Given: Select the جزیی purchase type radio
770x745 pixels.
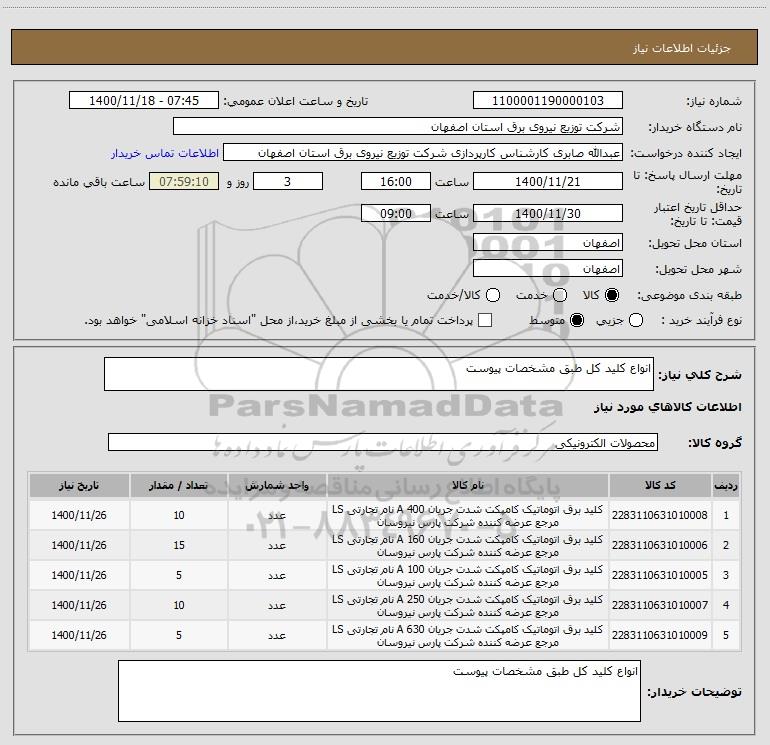Looking at the screenshot, I should [x=636, y=320].
